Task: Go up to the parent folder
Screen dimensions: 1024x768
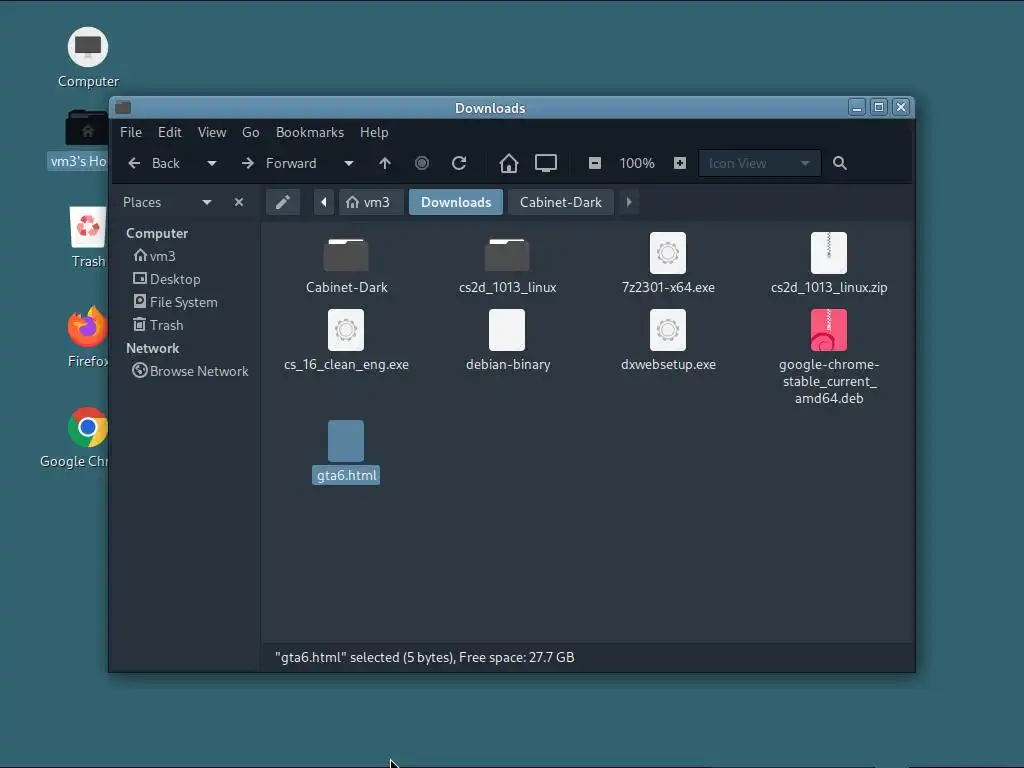Action: [x=385, y=163]
